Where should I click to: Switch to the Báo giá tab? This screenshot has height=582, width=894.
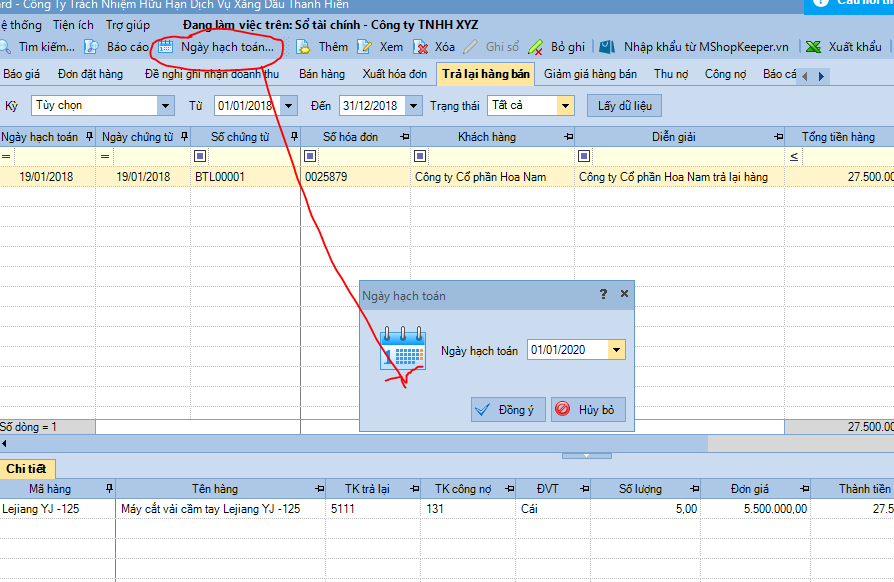pyautogui.click(x=22, y=74)
